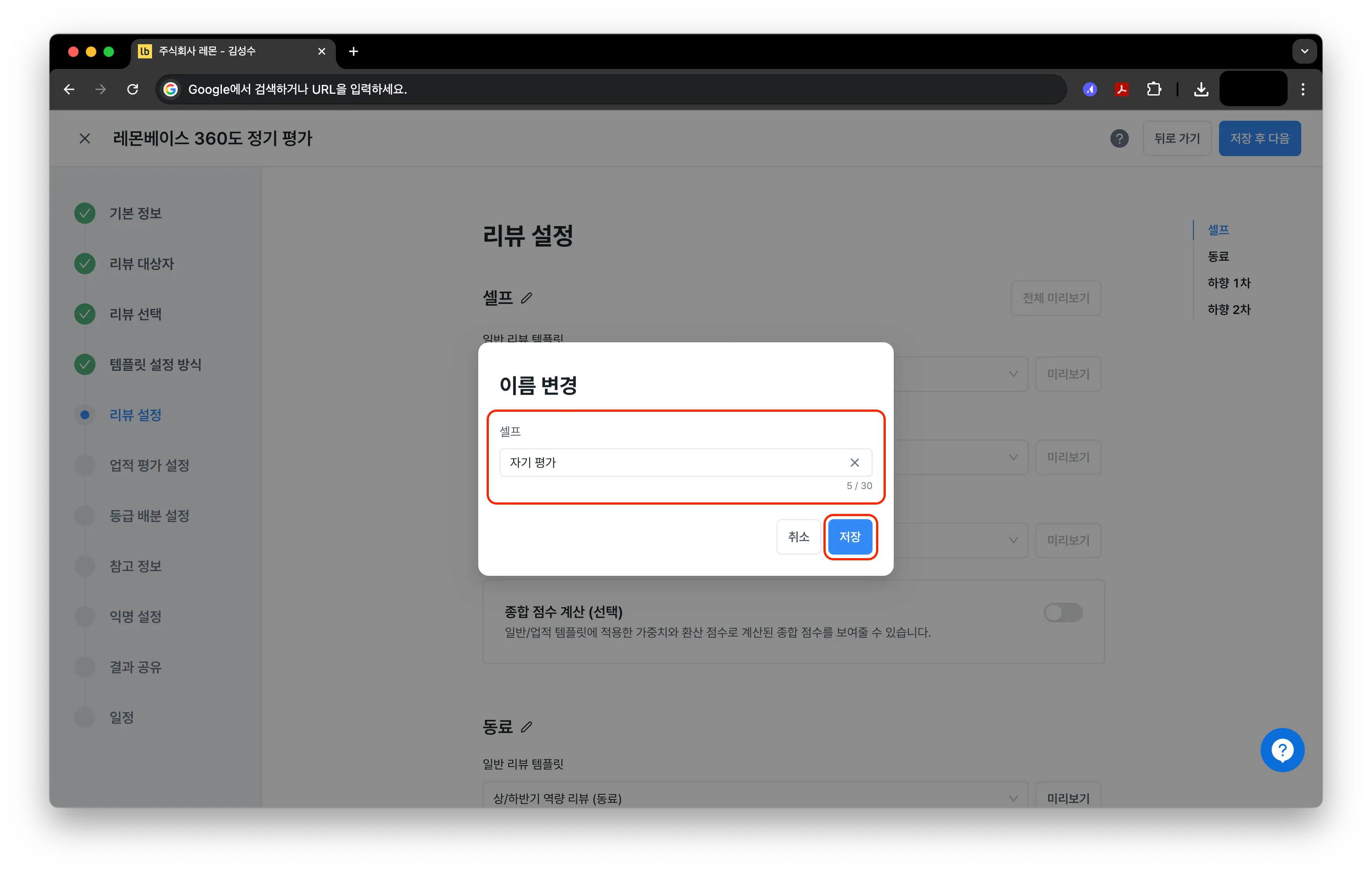This screenshot has width=1372, height=873.
Task: Go to 템플릿 설정 방식 step
Action: 155,364
